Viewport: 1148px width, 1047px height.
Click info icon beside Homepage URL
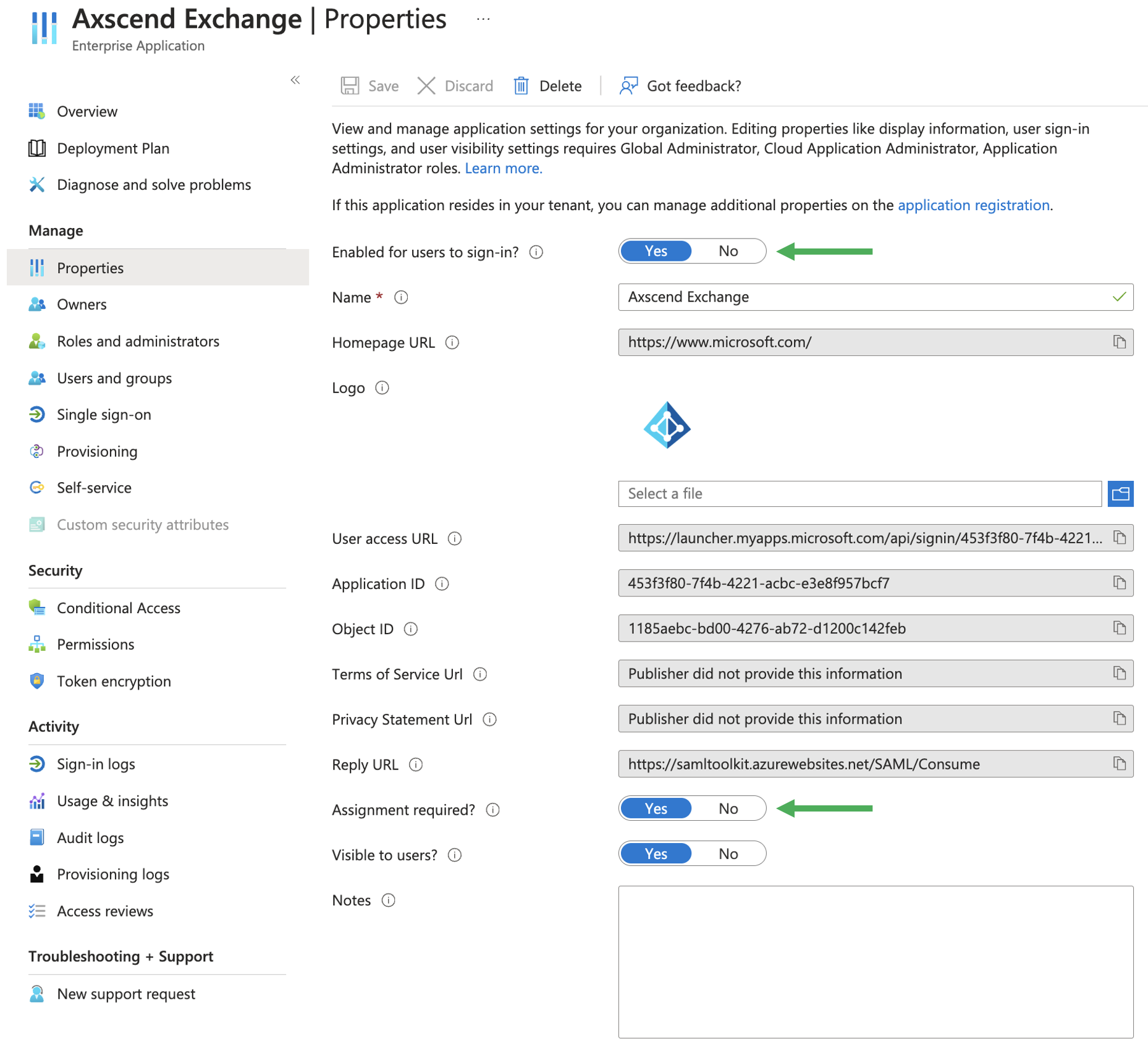[x=452, y=342]
